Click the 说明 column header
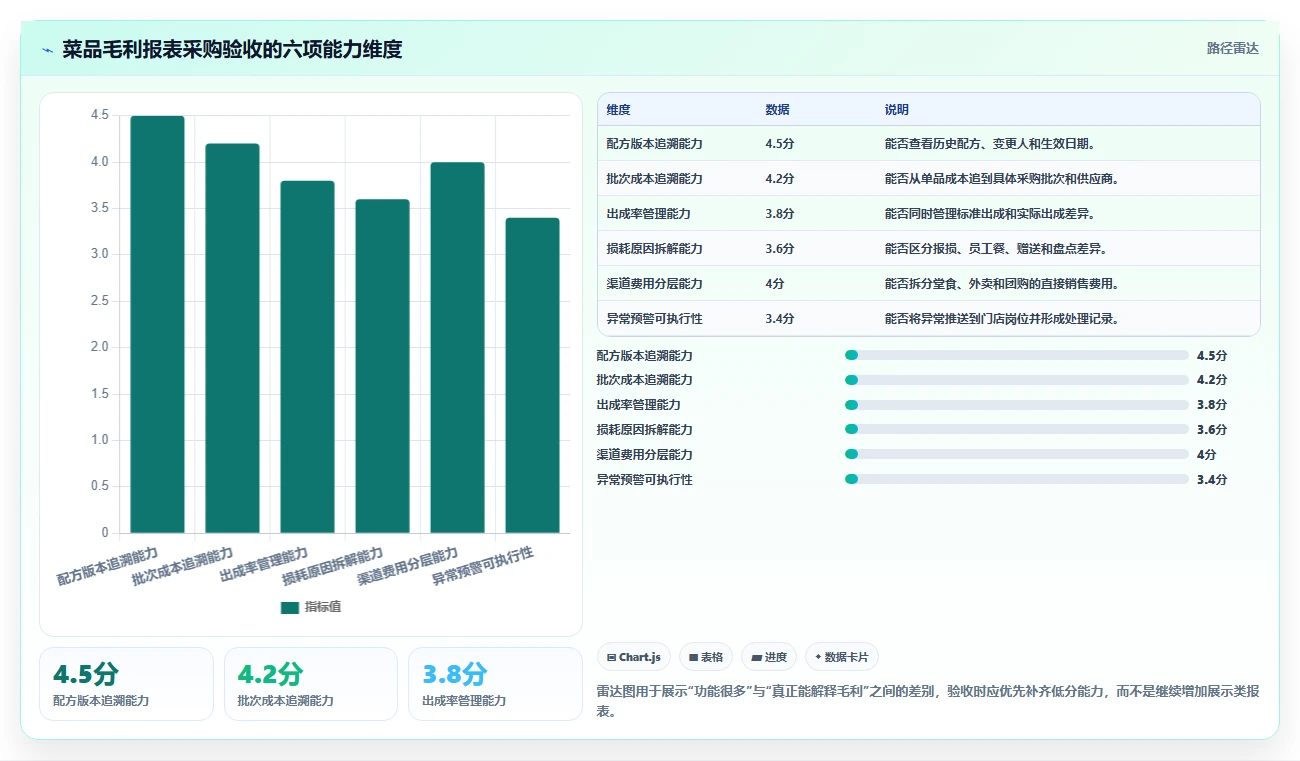The image size is (1300, 761). (x=896, y=110)
